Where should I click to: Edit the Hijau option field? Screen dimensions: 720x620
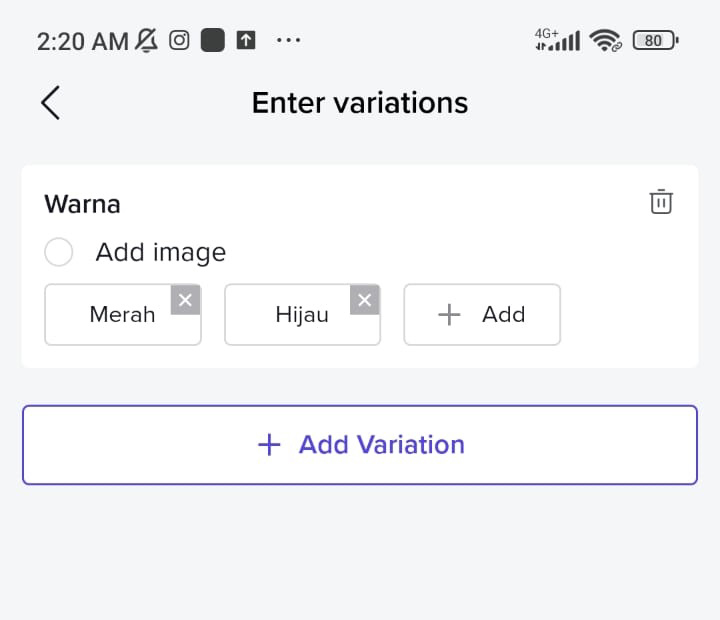pos(302,315)
